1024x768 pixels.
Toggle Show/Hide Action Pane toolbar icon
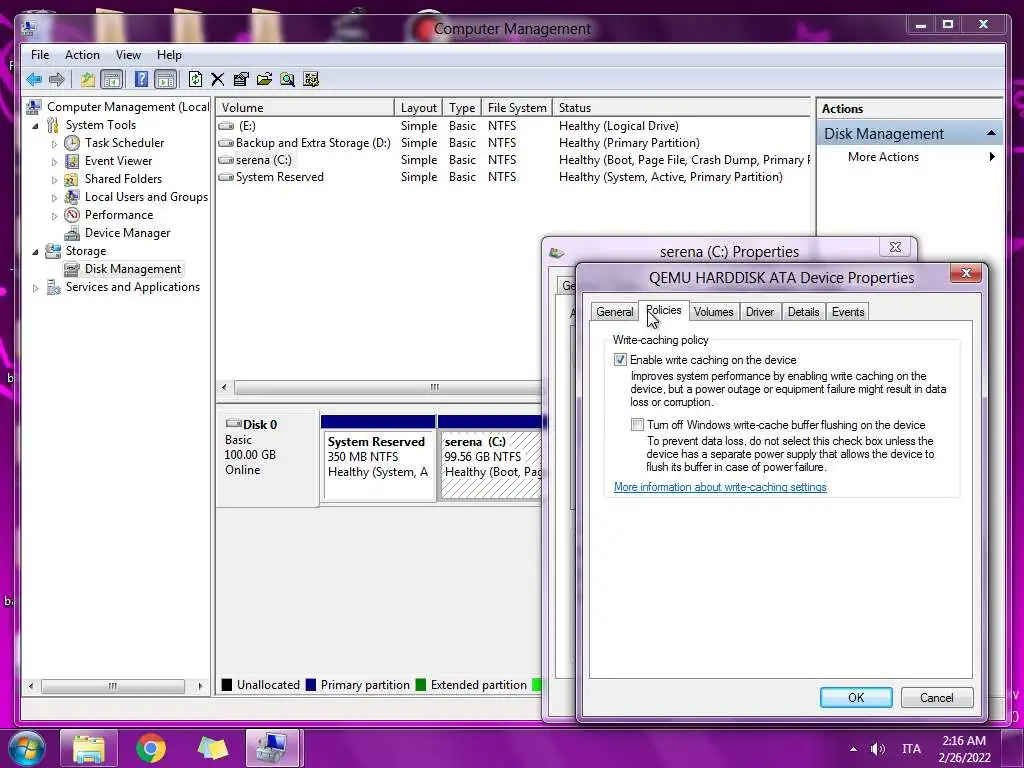(x=166, y=80)
